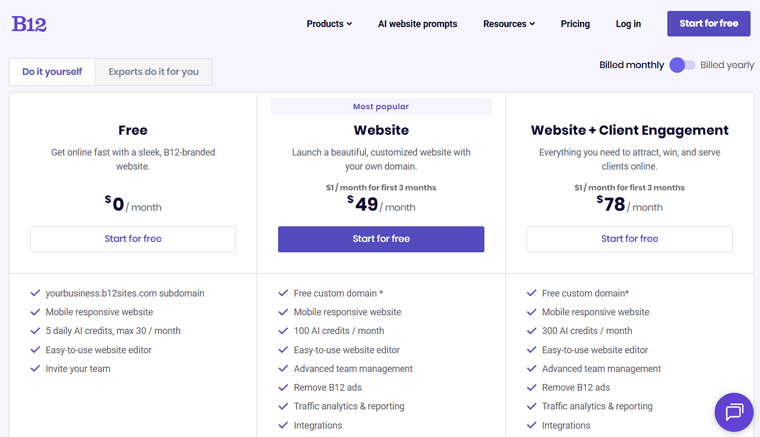Start for free on the Website plan

pos(381,239)
